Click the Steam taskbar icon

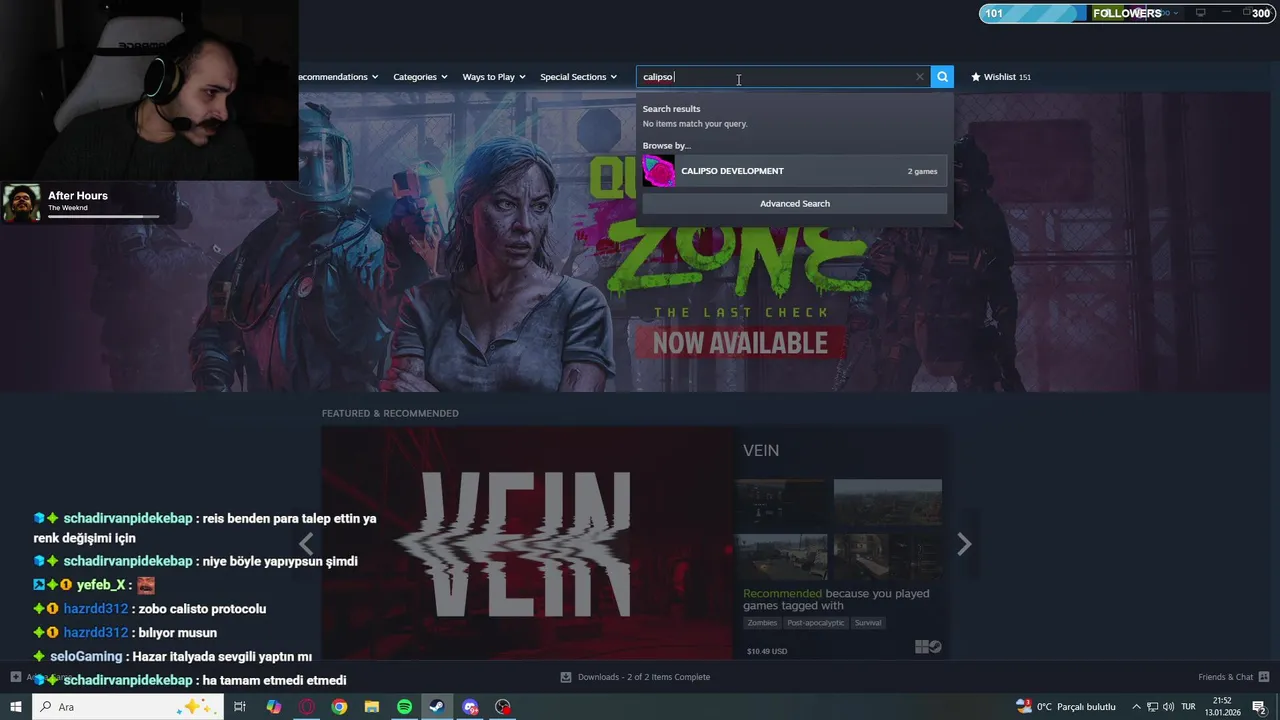pyautogui.click(x=437, y=707)
